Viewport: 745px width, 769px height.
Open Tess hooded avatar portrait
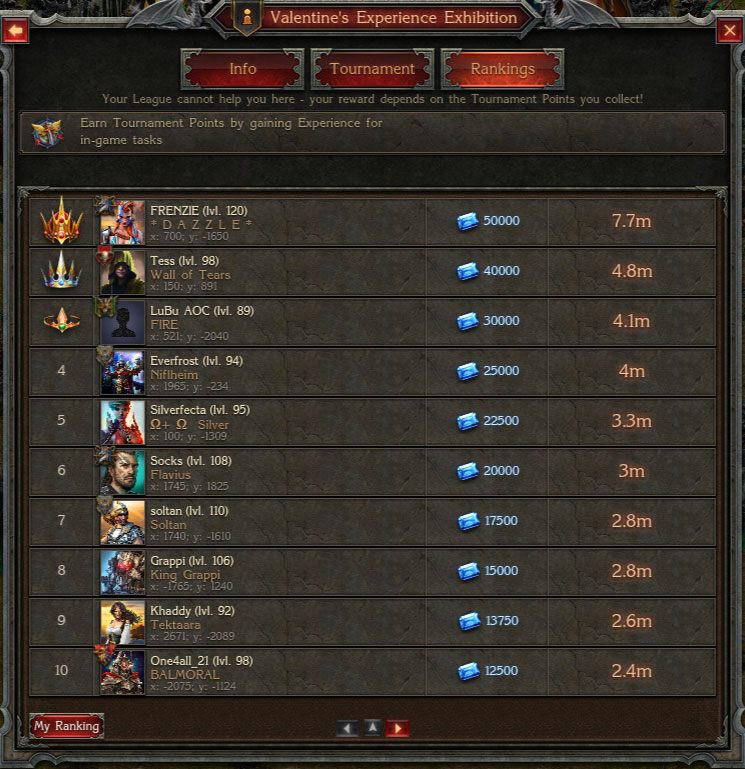[123, 272]
